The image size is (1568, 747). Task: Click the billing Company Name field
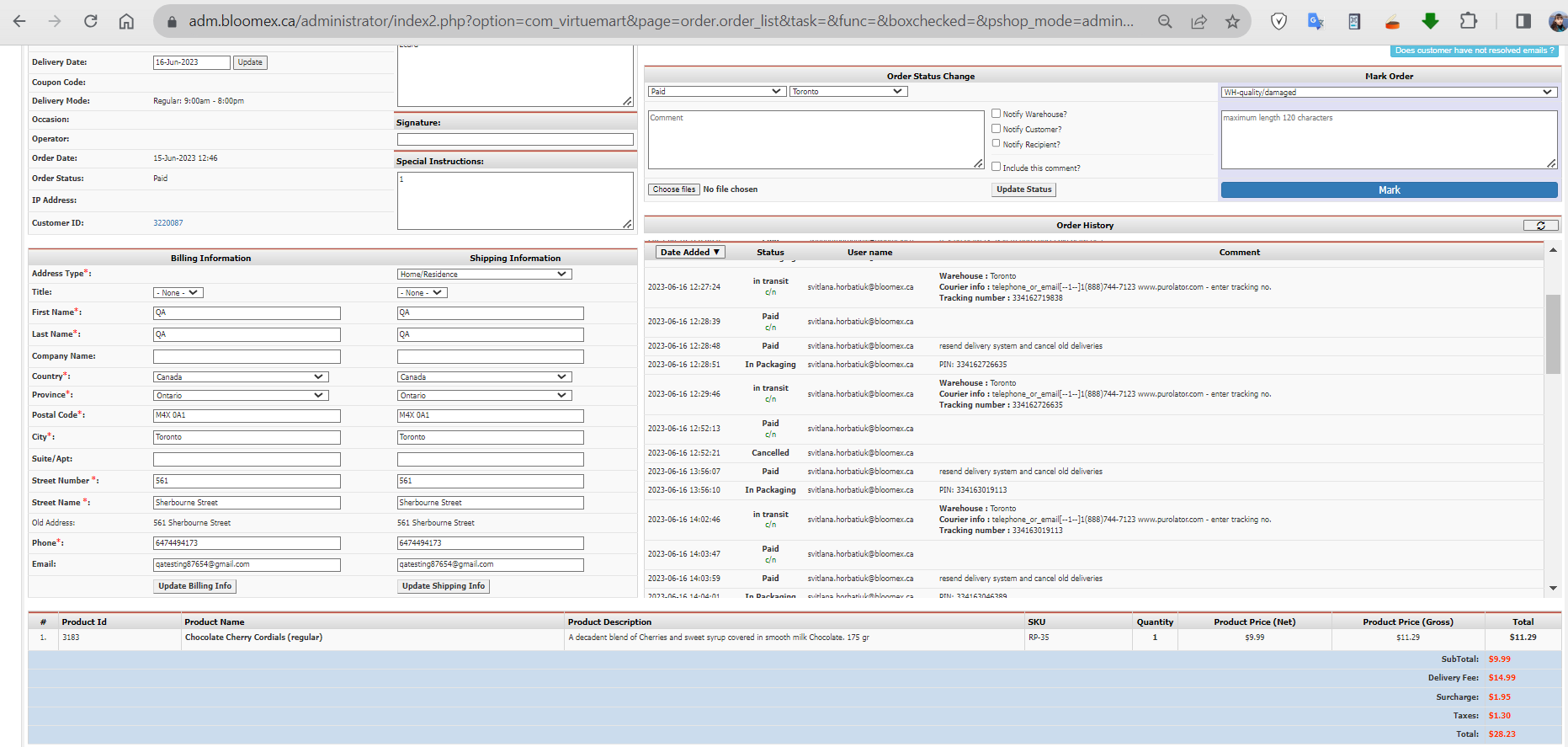[x=247, y=356]
